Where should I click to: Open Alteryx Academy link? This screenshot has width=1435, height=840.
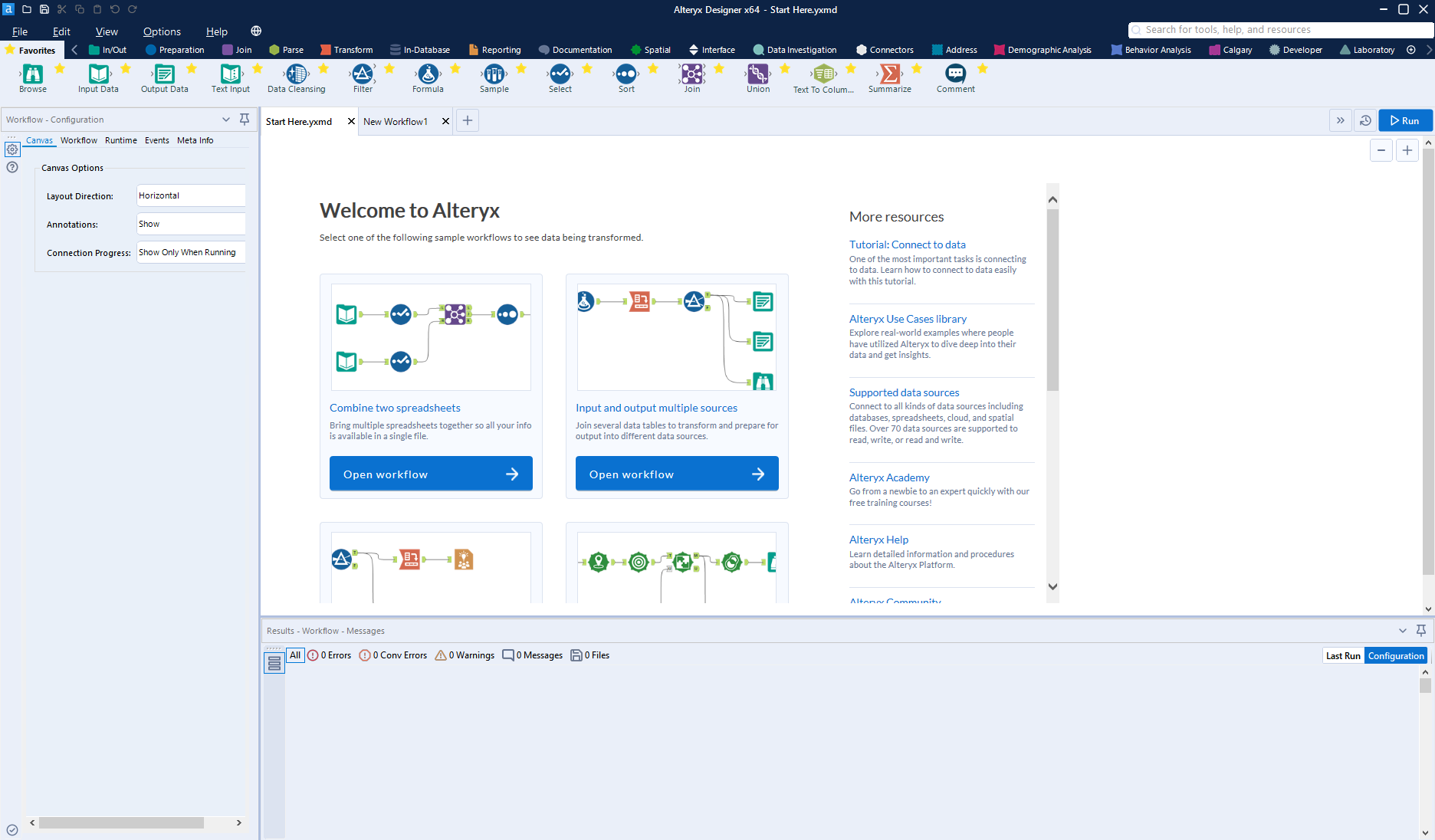coord(889,477)
